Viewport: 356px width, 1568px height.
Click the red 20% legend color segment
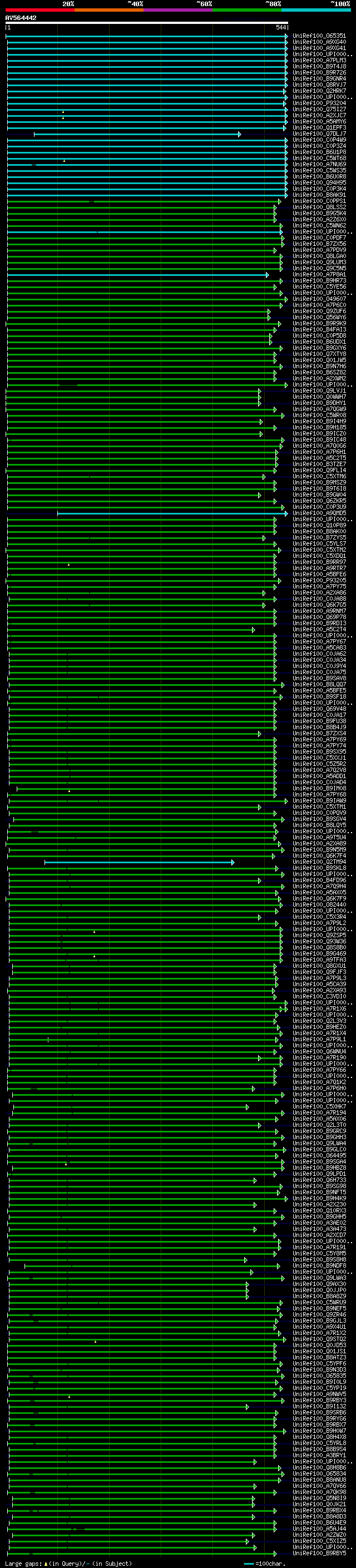(39, 10)
